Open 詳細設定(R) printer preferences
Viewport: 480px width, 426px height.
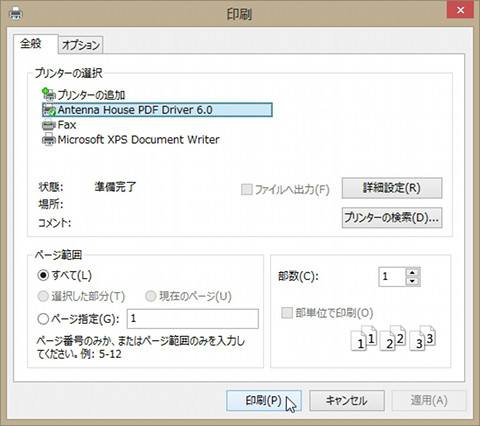[392, 188]
